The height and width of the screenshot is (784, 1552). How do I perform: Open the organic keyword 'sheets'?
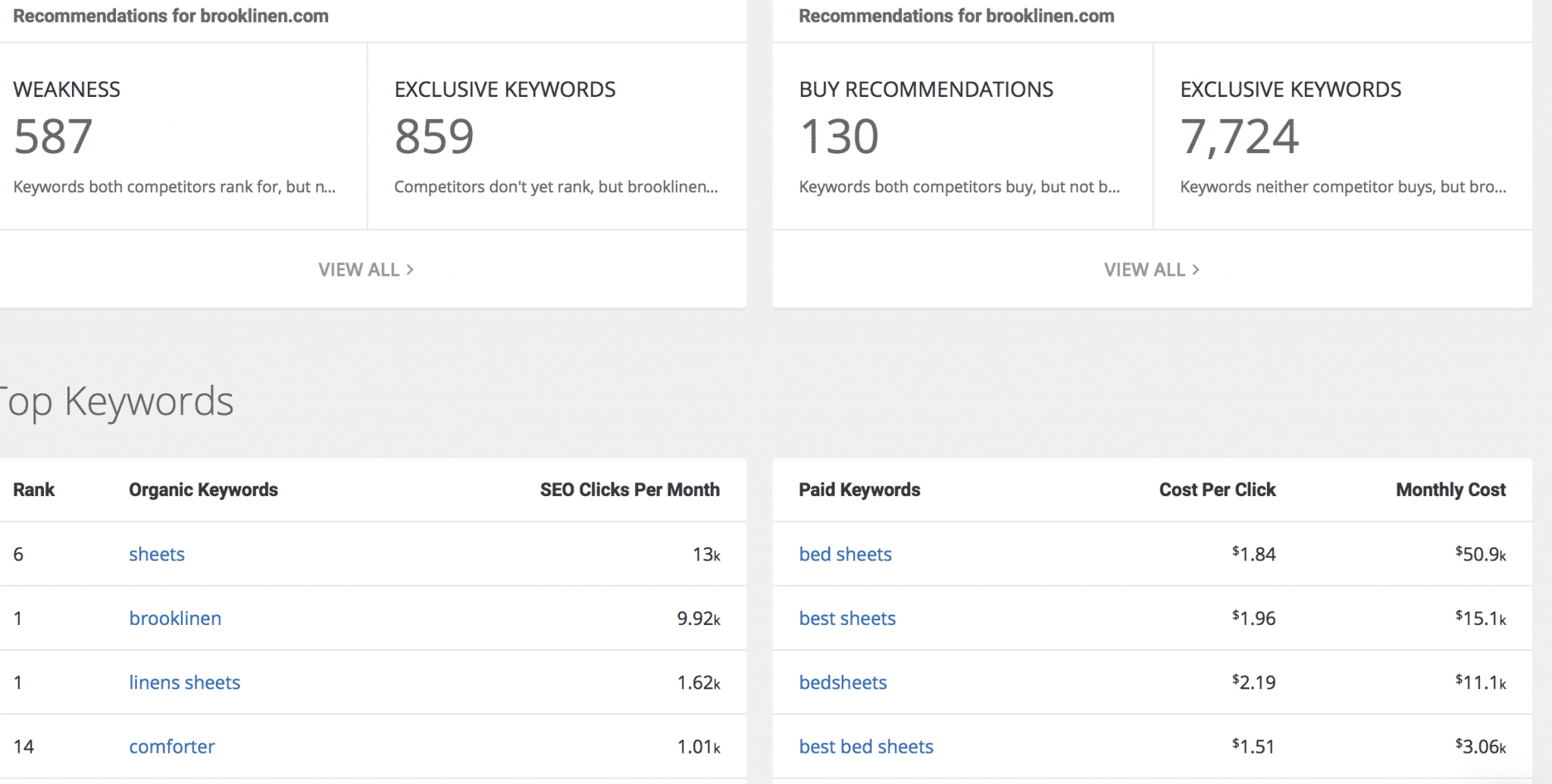[x=157, y=554]
